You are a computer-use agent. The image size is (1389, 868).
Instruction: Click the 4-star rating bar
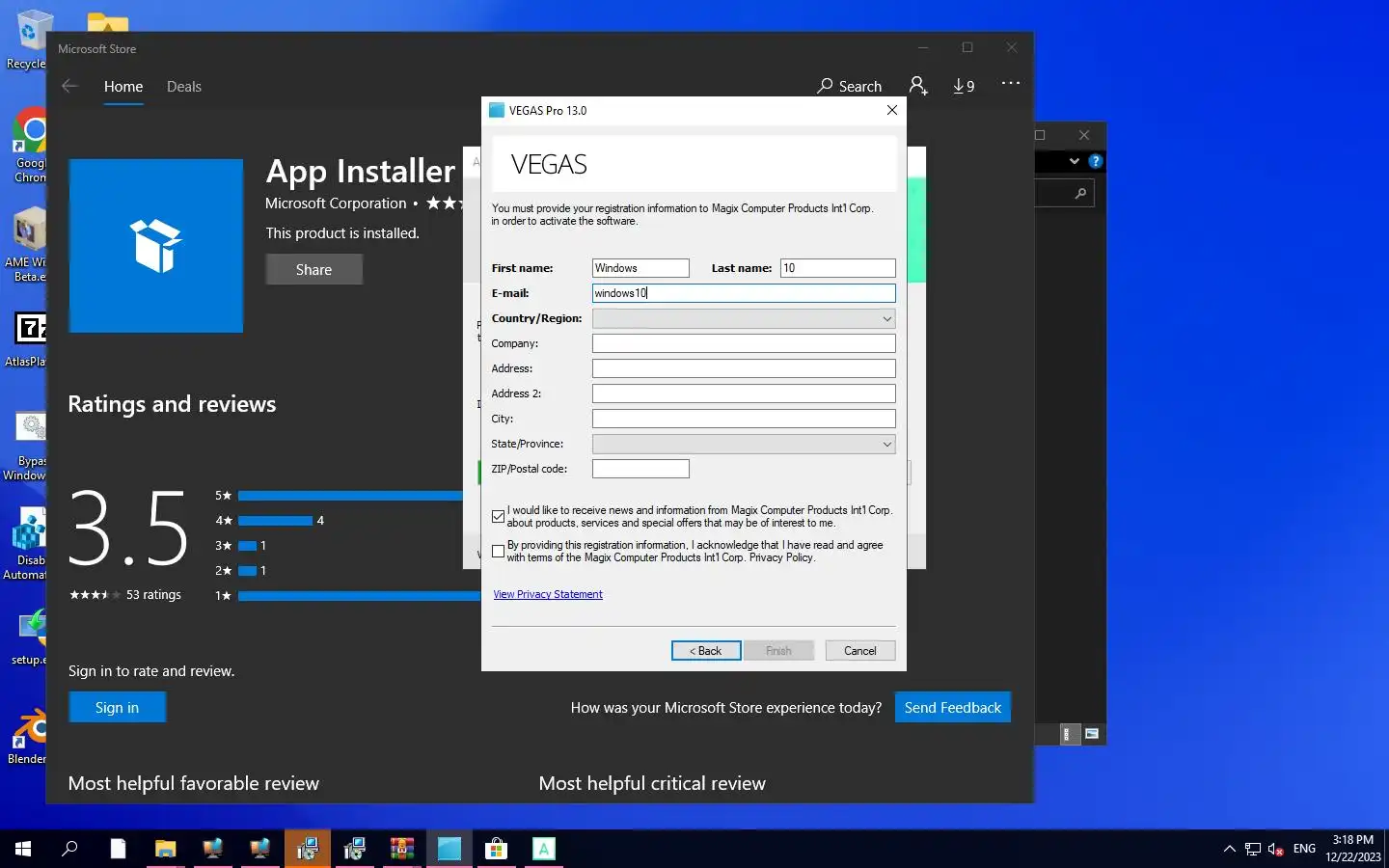click(276, 521)
